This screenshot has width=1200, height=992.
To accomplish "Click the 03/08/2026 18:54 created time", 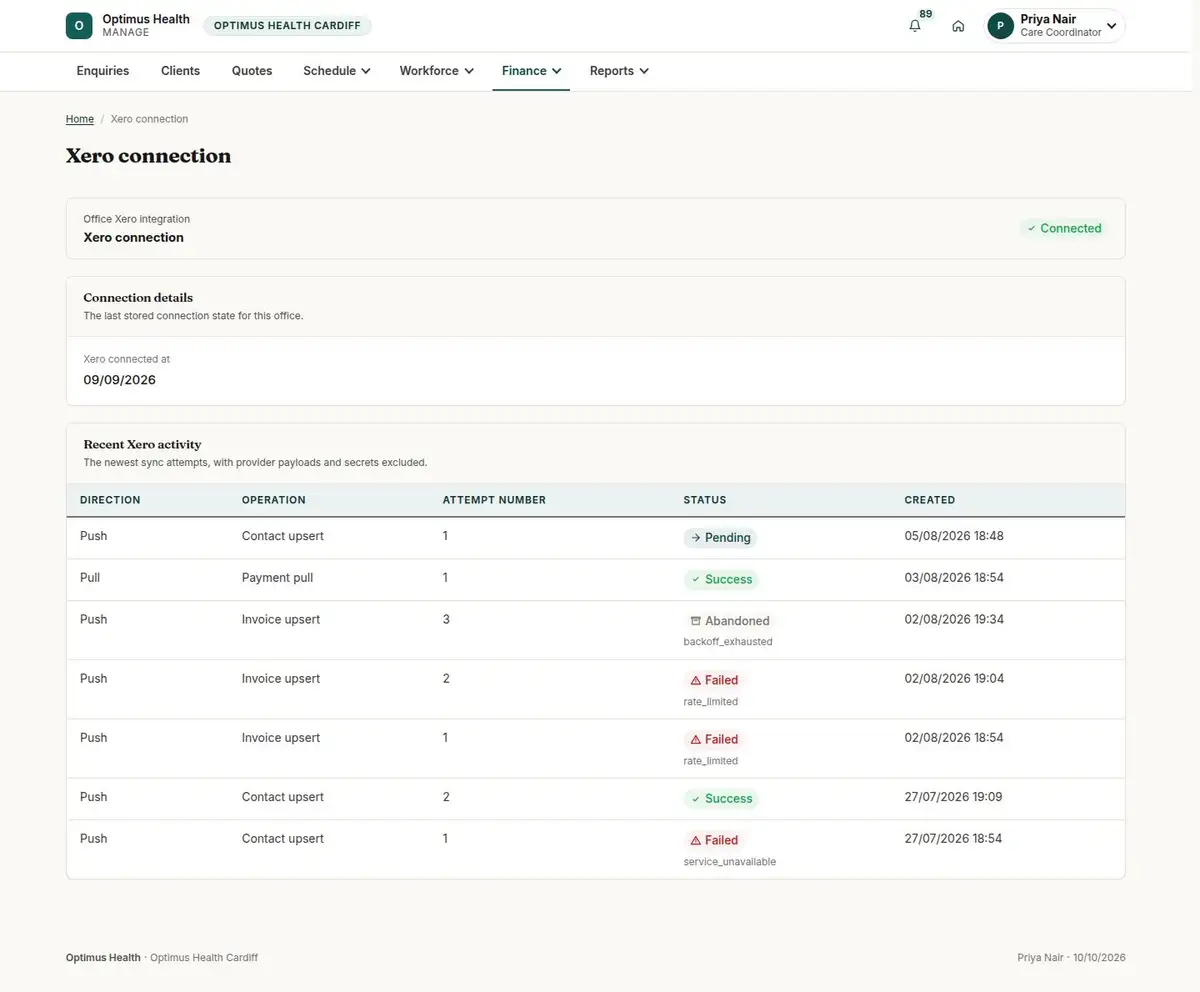I will (x=954, y=578).
